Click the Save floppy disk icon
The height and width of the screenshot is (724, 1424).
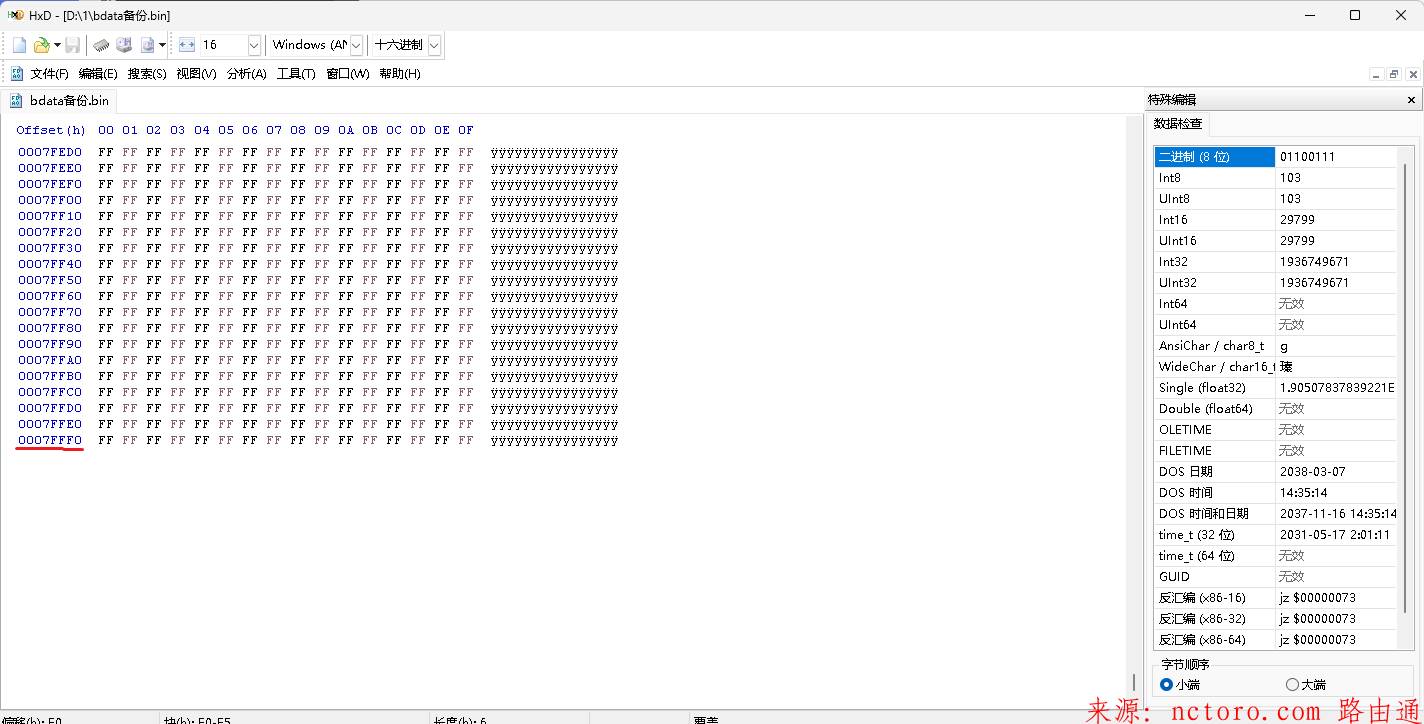point(73,45)
